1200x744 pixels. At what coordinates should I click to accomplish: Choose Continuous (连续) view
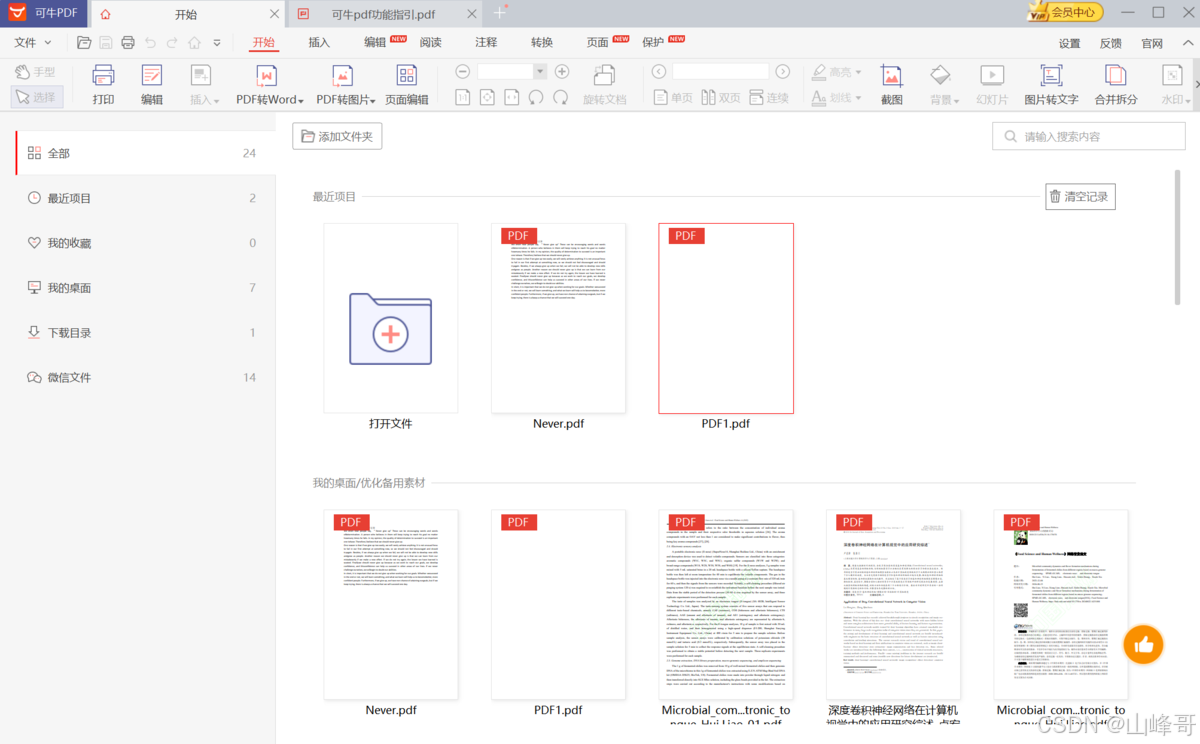pyautogui.click(x=769, y=97)
